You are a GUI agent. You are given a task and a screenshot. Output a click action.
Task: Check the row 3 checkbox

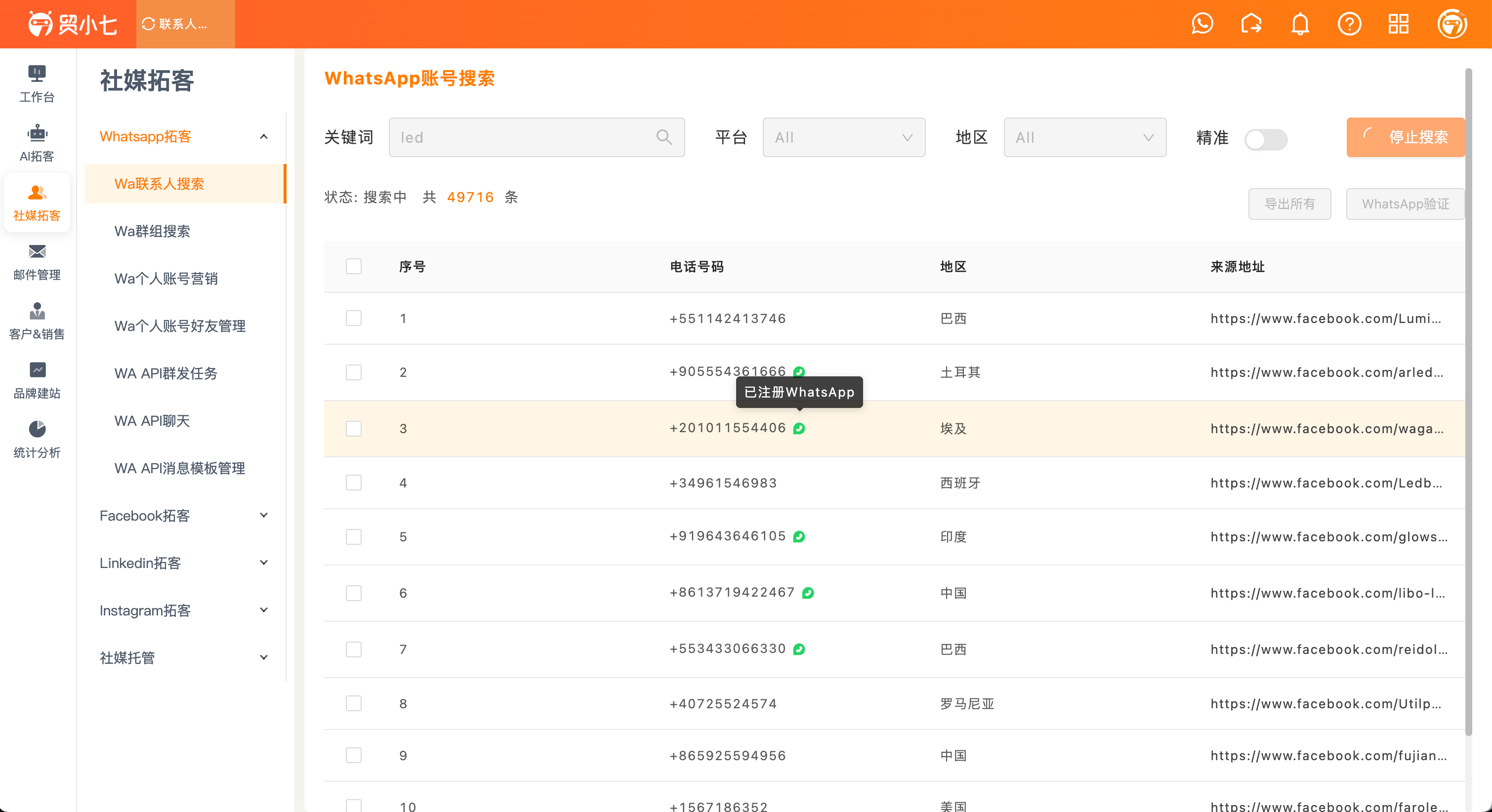click(x=353, y=429)
